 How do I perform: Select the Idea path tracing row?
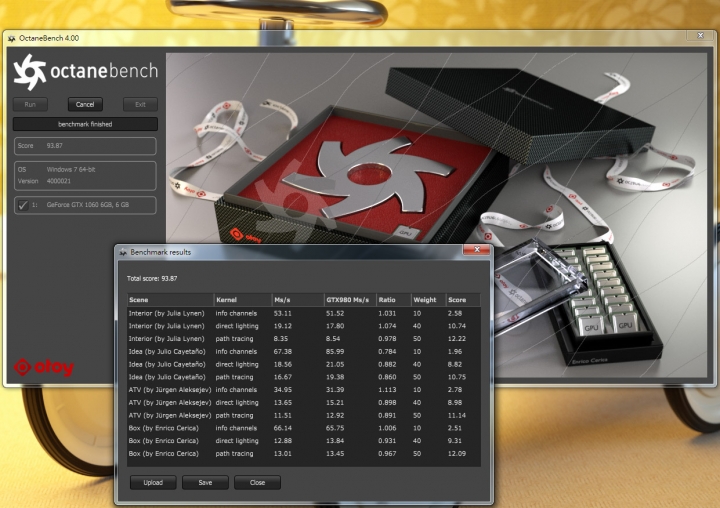point(304,377)
